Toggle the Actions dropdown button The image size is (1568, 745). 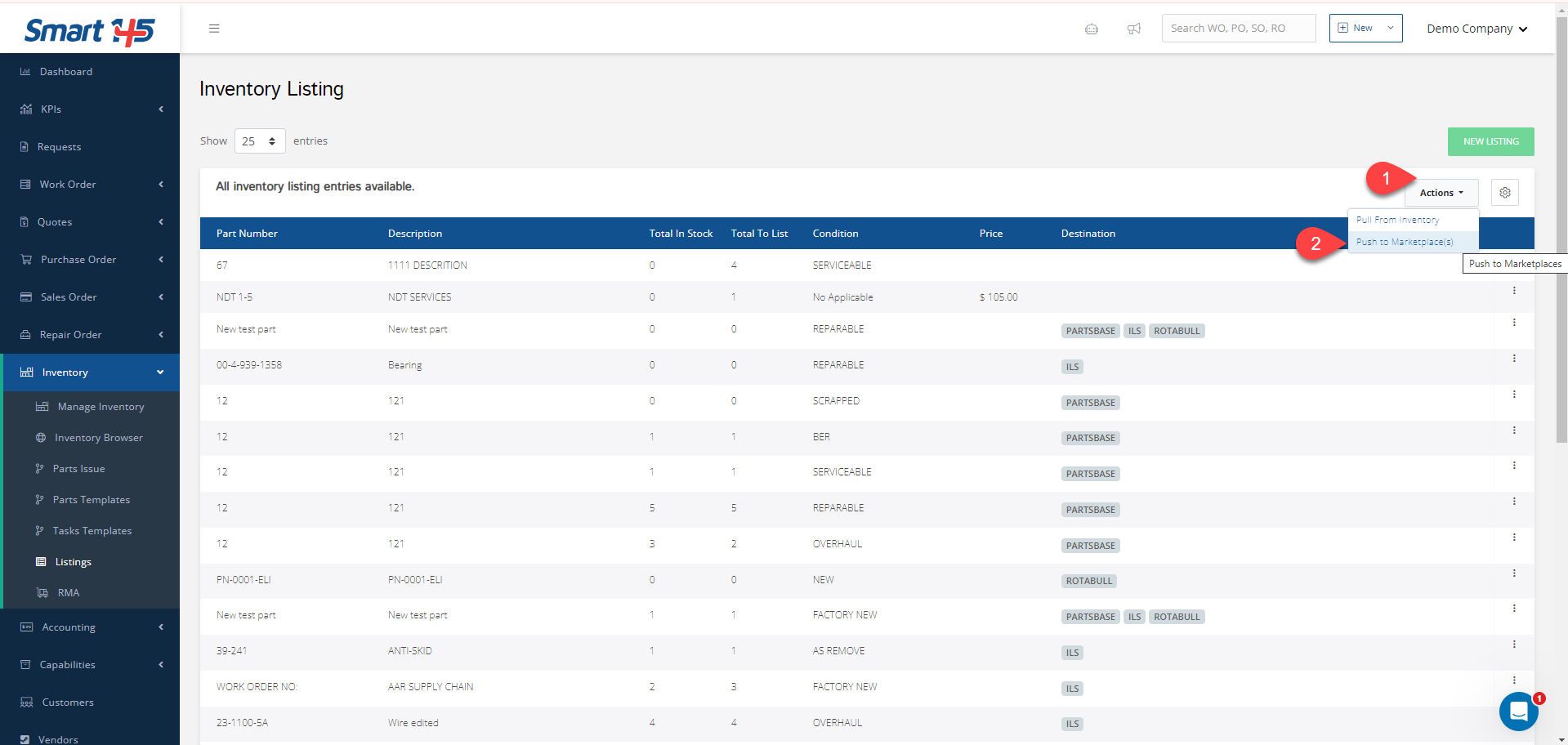pos(1441,193)
